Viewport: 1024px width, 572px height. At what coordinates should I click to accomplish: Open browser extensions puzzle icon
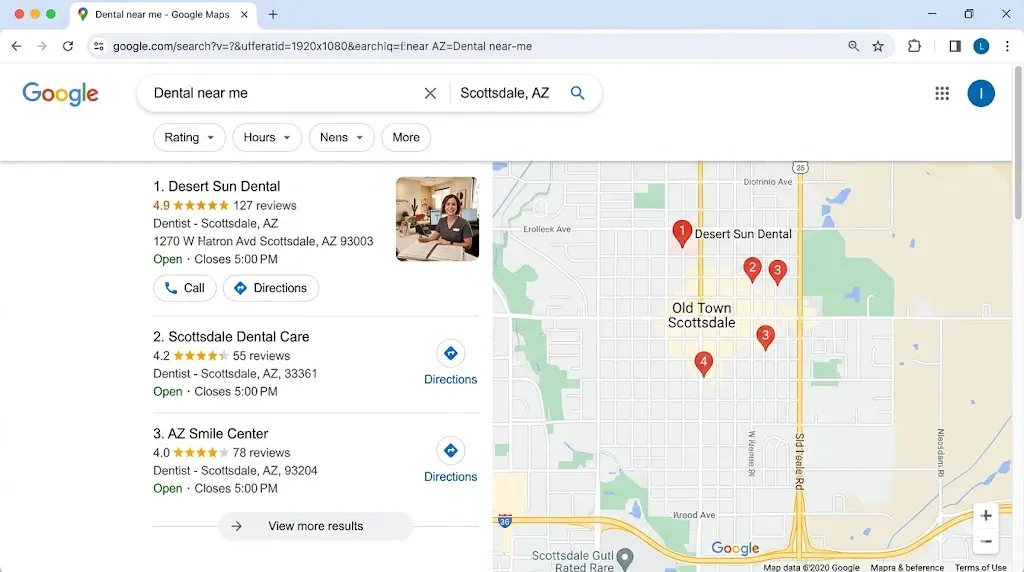[914, 46]
